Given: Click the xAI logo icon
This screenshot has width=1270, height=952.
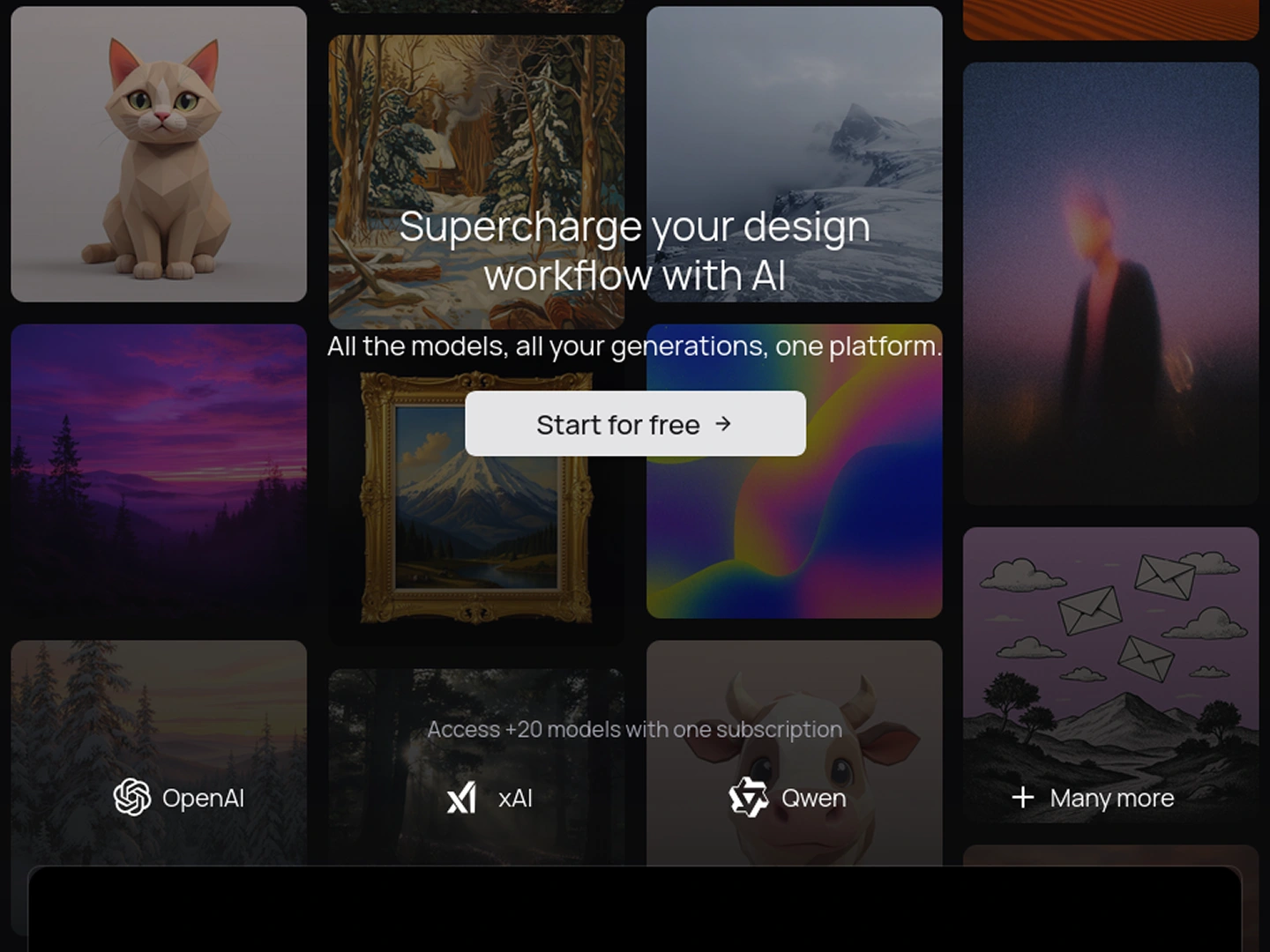Looking at the screenshot, I should (x=461, y=798).
